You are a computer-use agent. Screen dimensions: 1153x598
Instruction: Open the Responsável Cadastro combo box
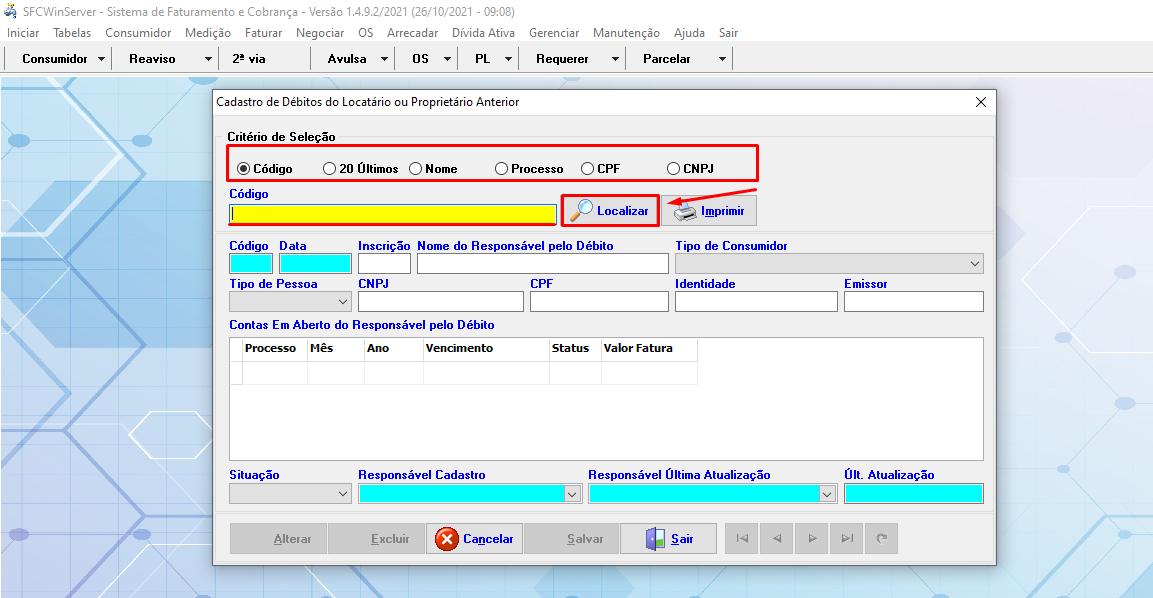pos(572,494)
